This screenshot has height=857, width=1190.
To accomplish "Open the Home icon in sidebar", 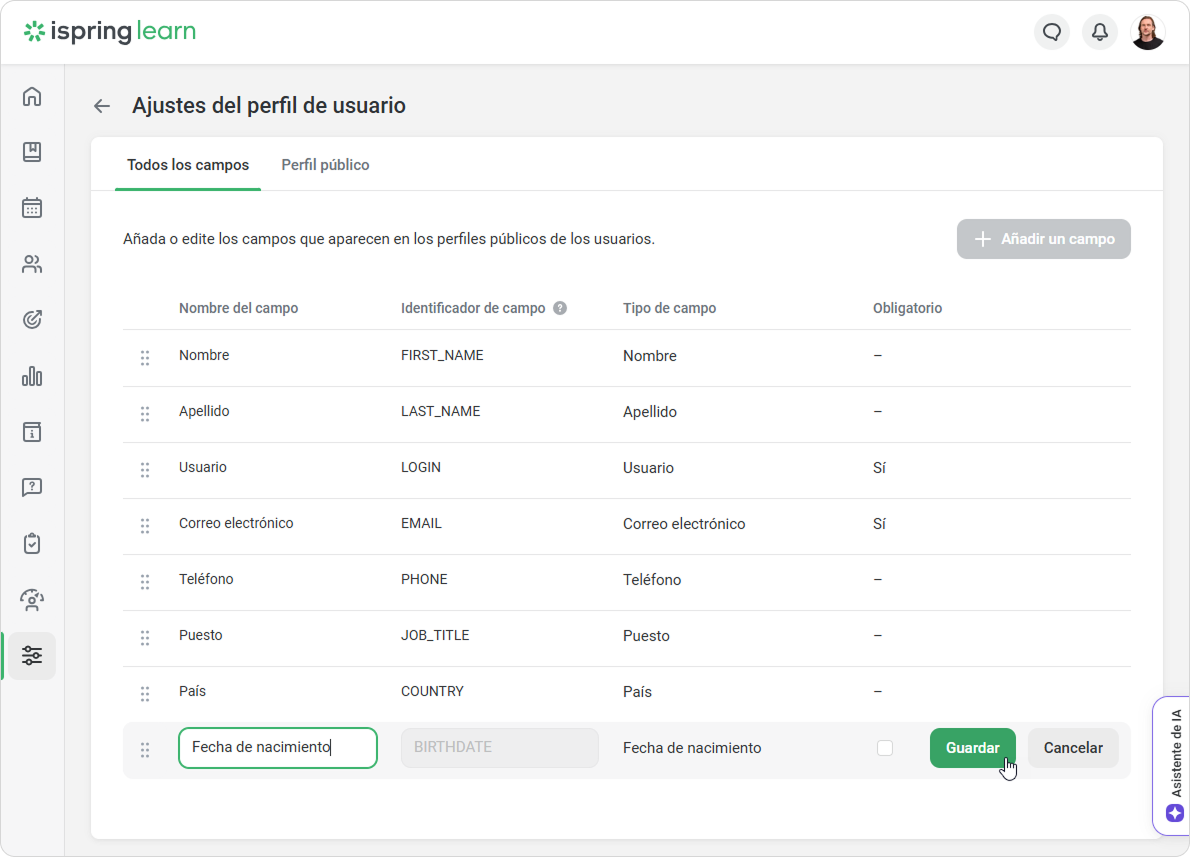I will tap(32, 97).
